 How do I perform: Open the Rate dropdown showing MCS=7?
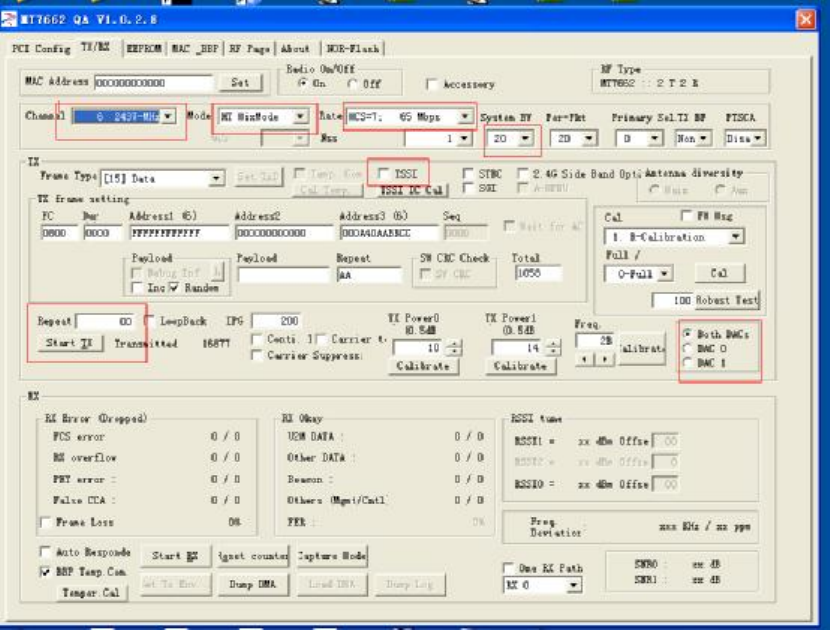(x=465, y=116)
